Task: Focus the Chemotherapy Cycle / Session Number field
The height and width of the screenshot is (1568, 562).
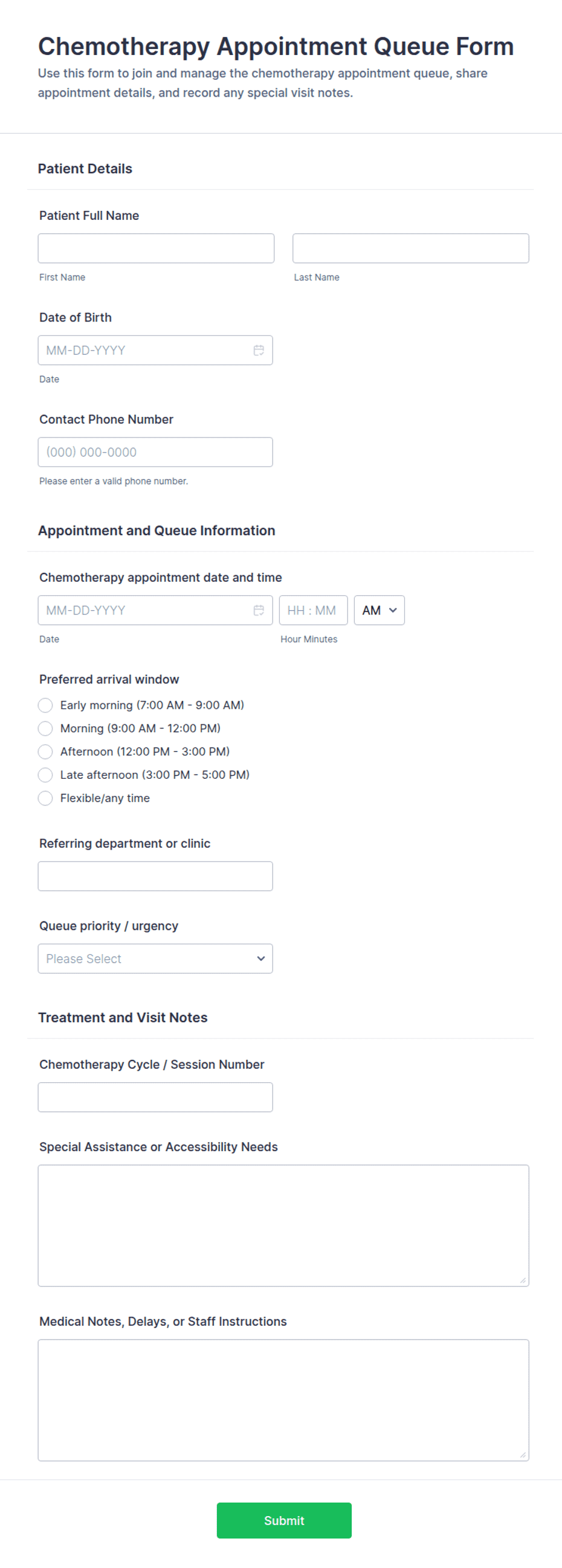Action: click(x=155, y=1097)
